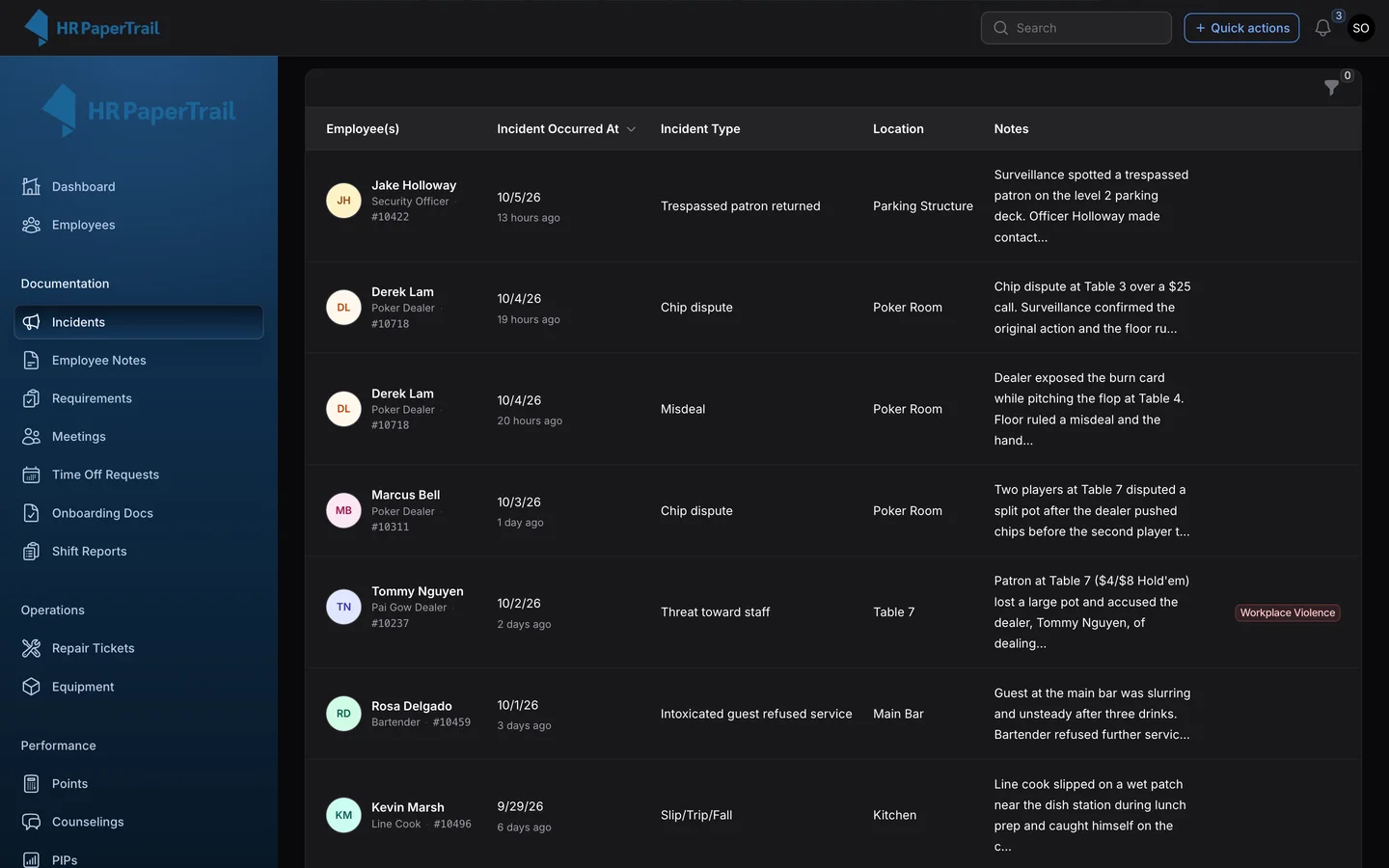Click the TN avatar for Tommy Nguyen
Viewport: 1389px width, 868px height.
[343, 608]
